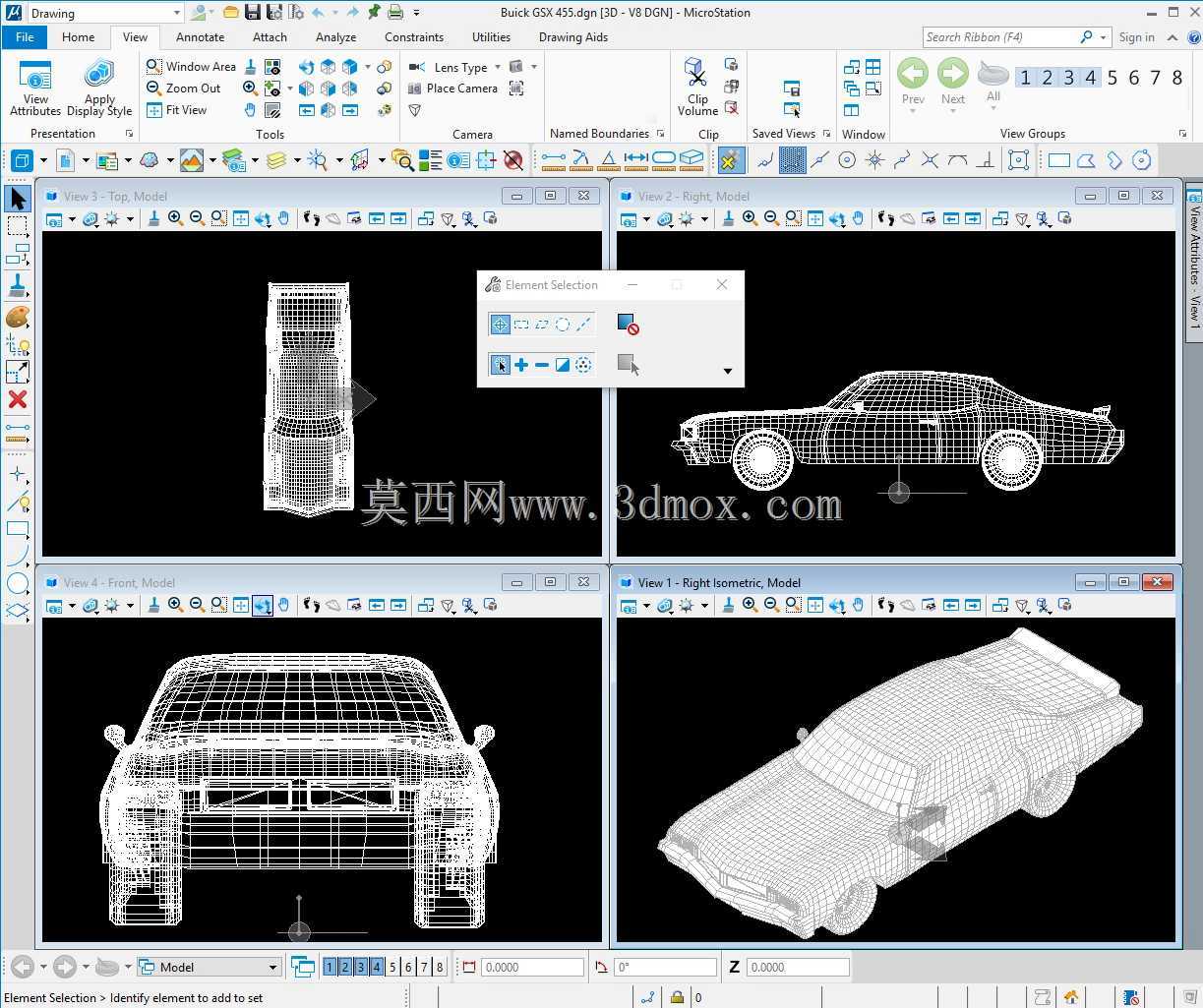
Task: Open the Drawing workflow dropdown
Action: (105, 13)
